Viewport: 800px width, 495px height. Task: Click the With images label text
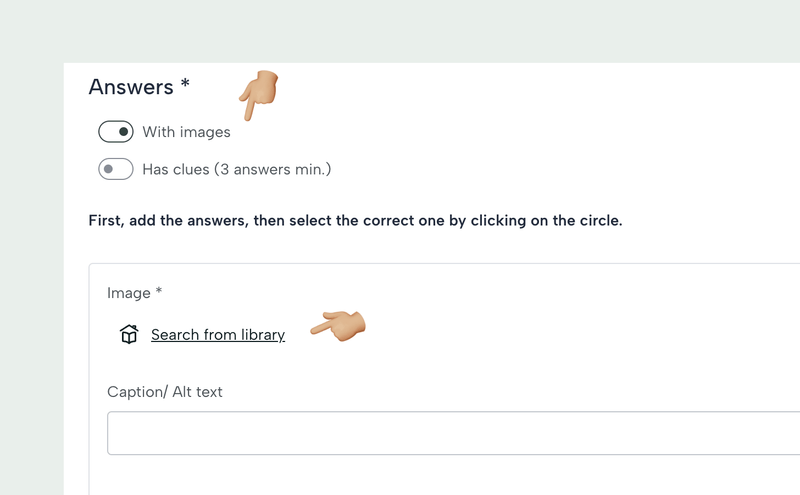(186, 132)
